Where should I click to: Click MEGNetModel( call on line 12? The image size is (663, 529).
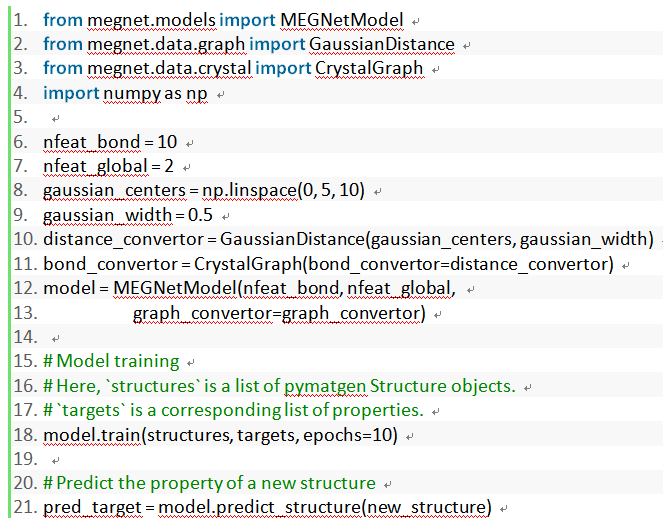(172, 288)
